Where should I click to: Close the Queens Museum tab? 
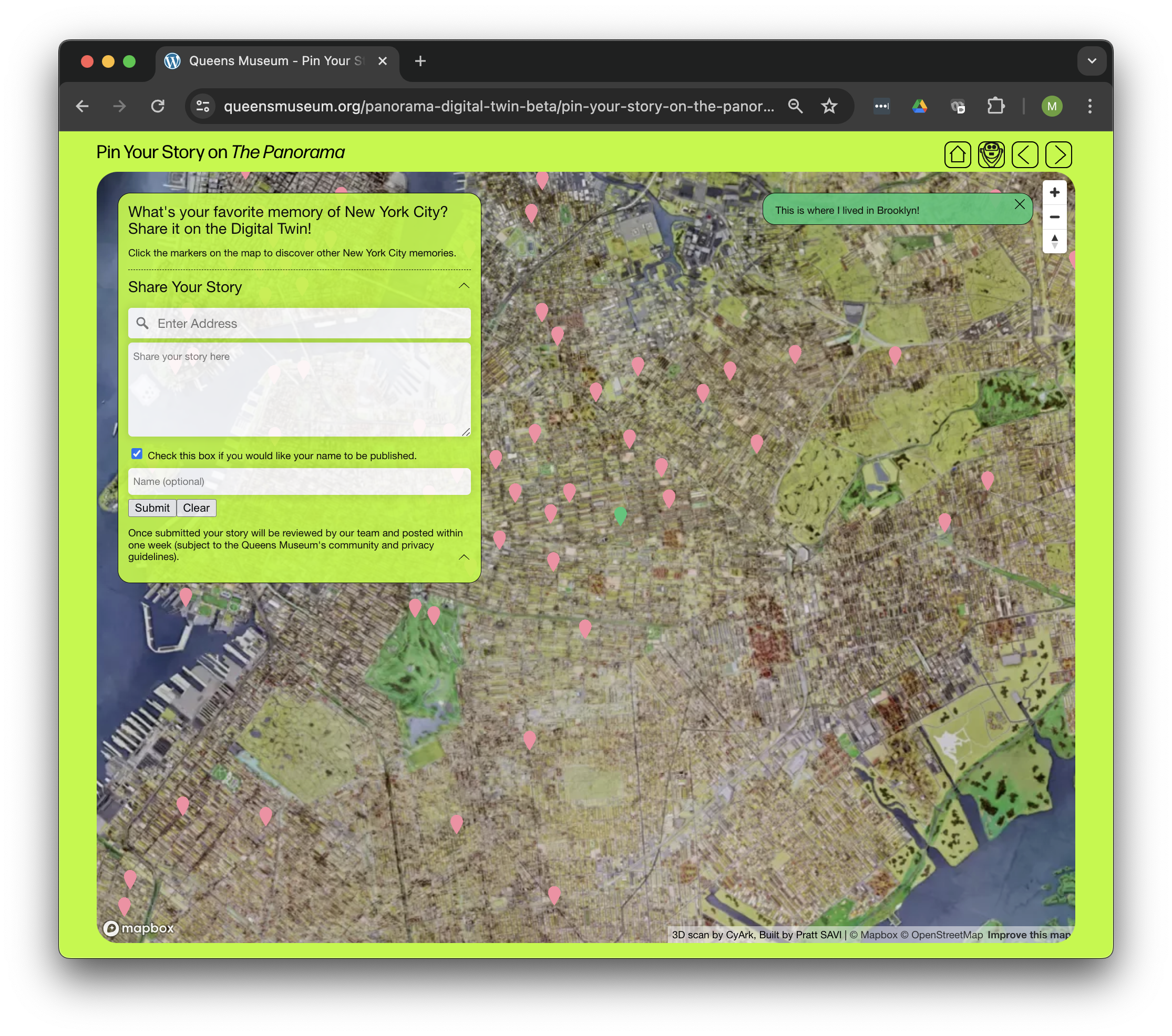383,61
